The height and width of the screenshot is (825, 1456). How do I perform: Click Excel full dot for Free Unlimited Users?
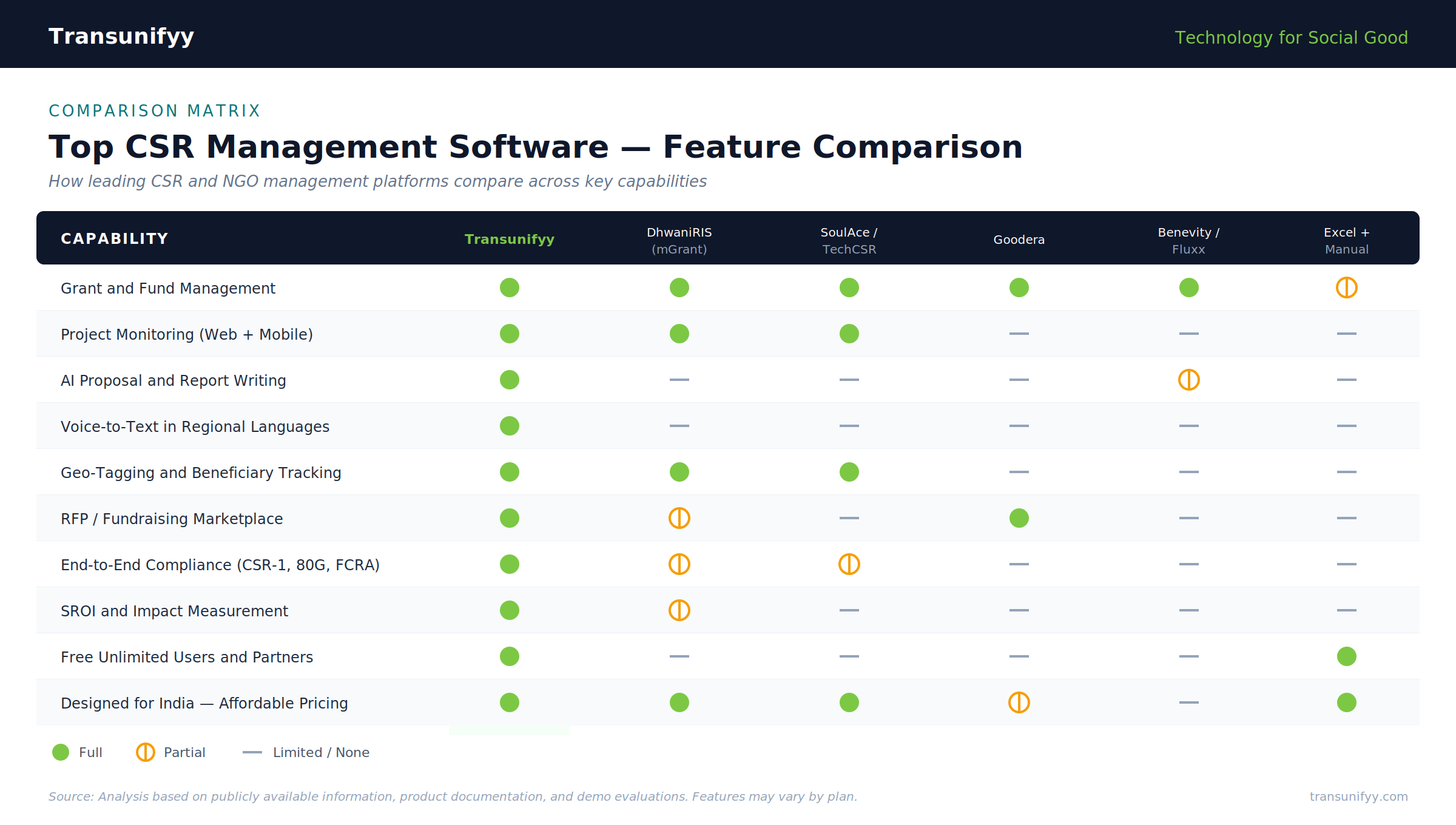pyautogui.click(x=1347, y=656)
